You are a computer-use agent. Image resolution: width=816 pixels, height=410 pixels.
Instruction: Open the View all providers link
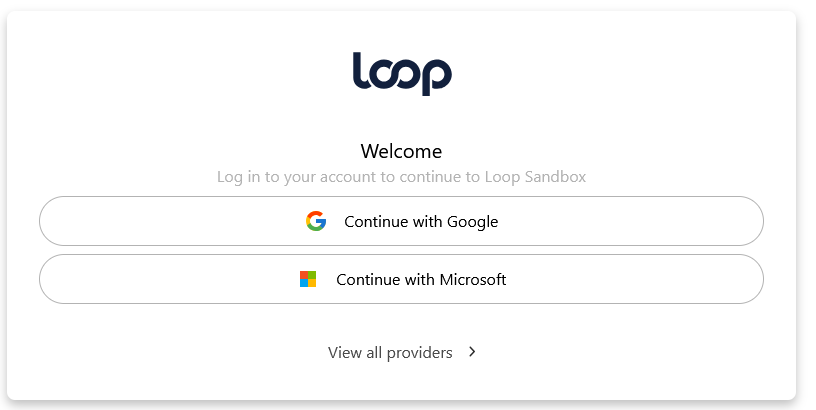pyautogui.click(x=402, y=352)
